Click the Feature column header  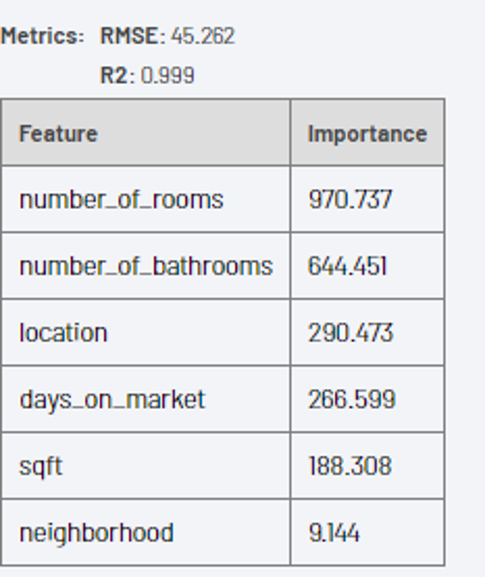coord(146,132)
